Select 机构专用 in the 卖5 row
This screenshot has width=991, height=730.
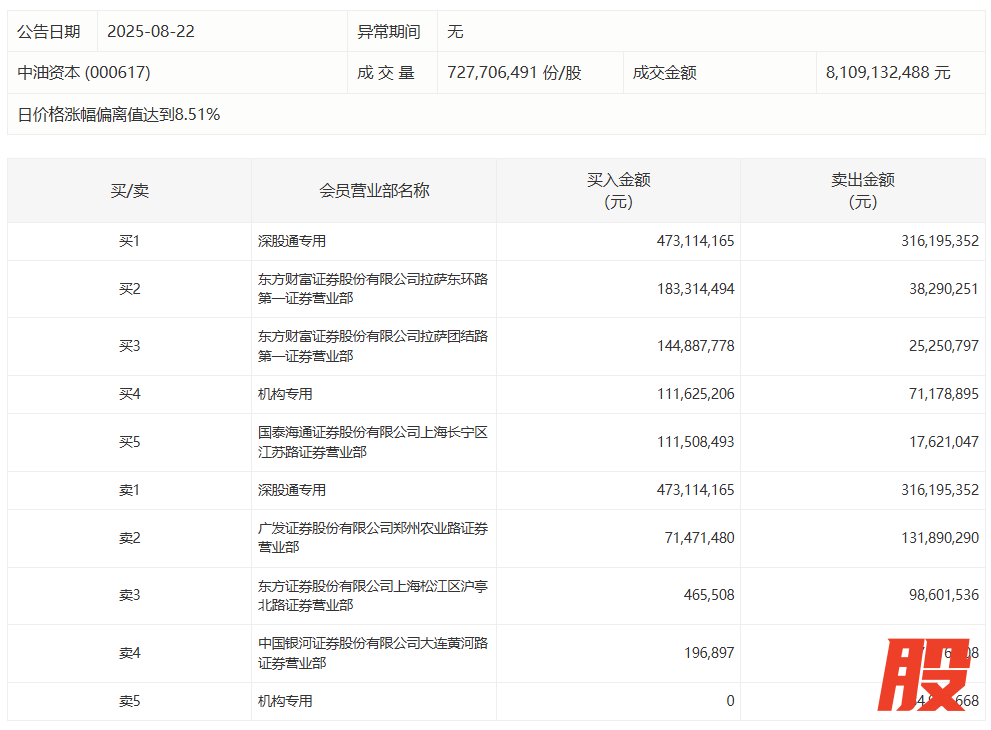tap(285, 701)
